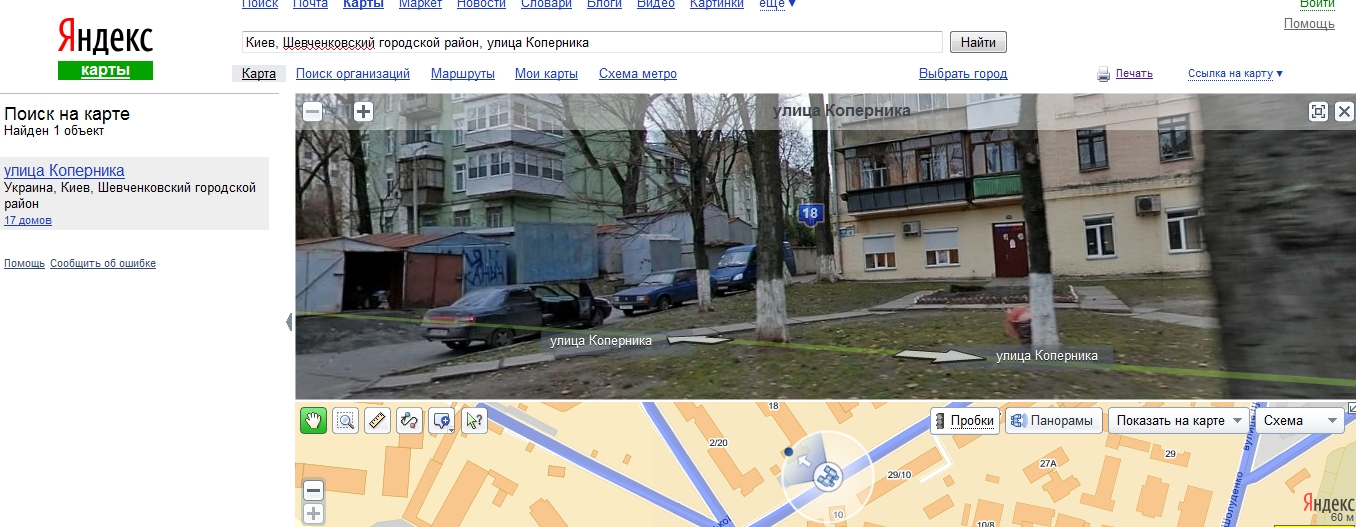
Task: Select the ruler distance tool
Action: click(x=377, y=421)
